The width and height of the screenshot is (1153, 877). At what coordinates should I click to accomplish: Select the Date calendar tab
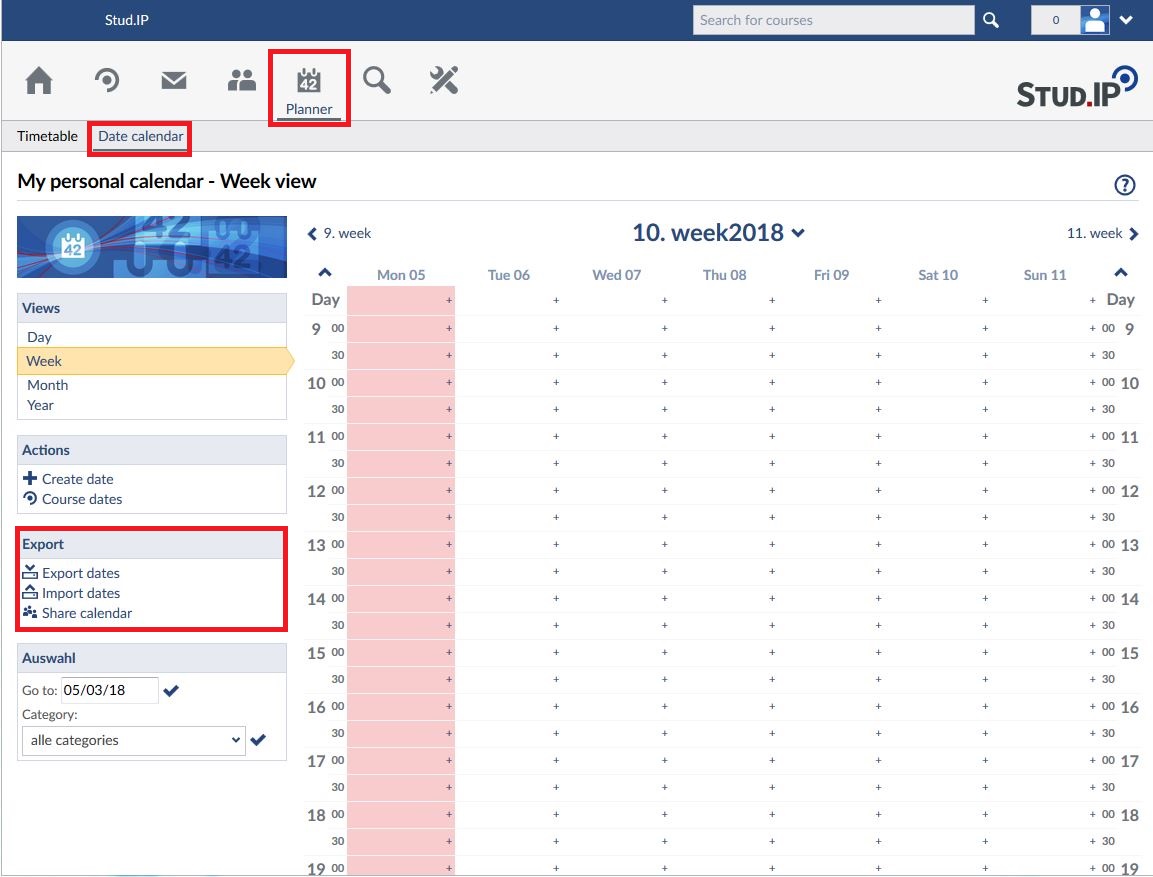click(x=140, y=136)
